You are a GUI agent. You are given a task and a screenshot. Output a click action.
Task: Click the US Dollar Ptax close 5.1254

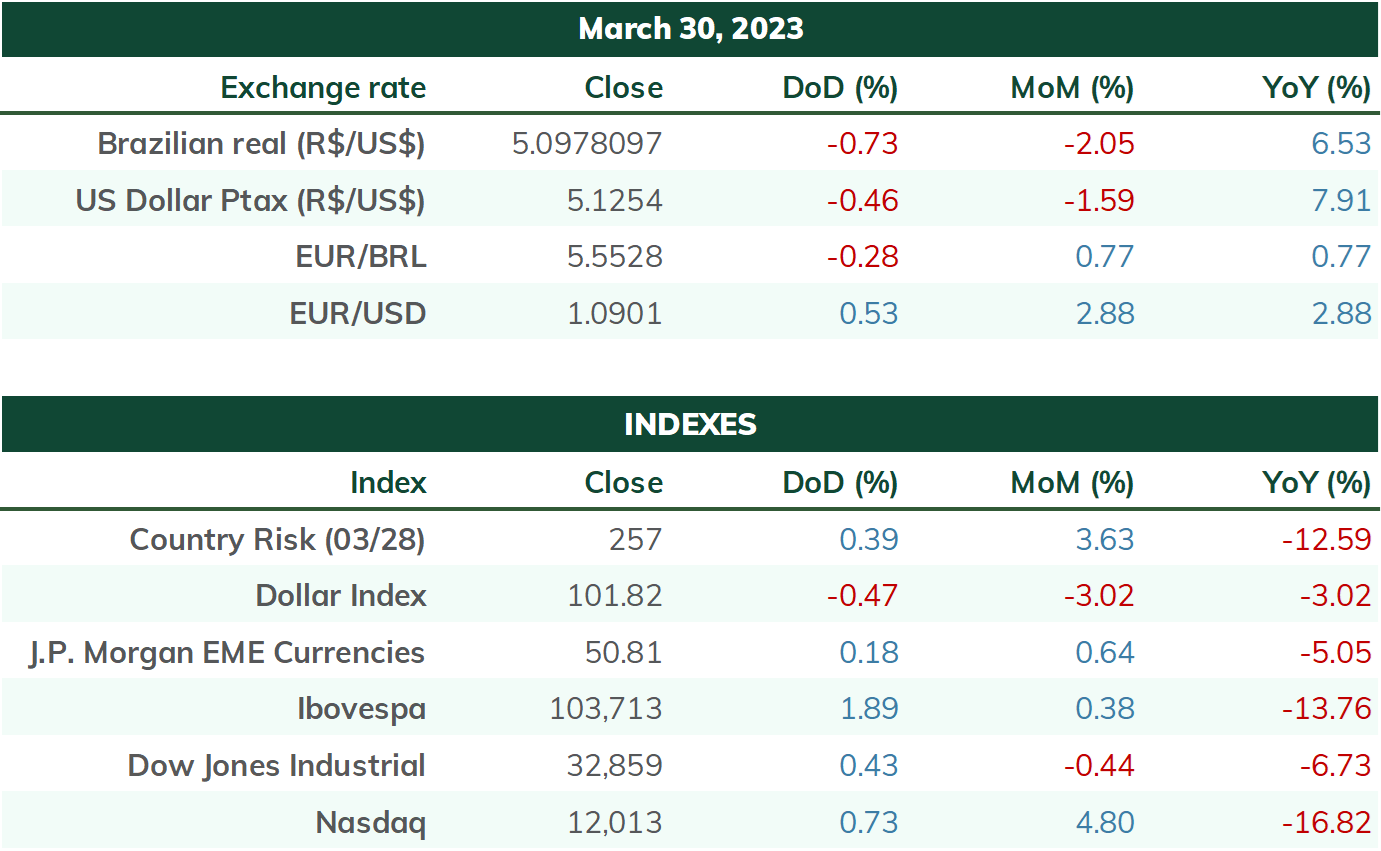(614, 201)
